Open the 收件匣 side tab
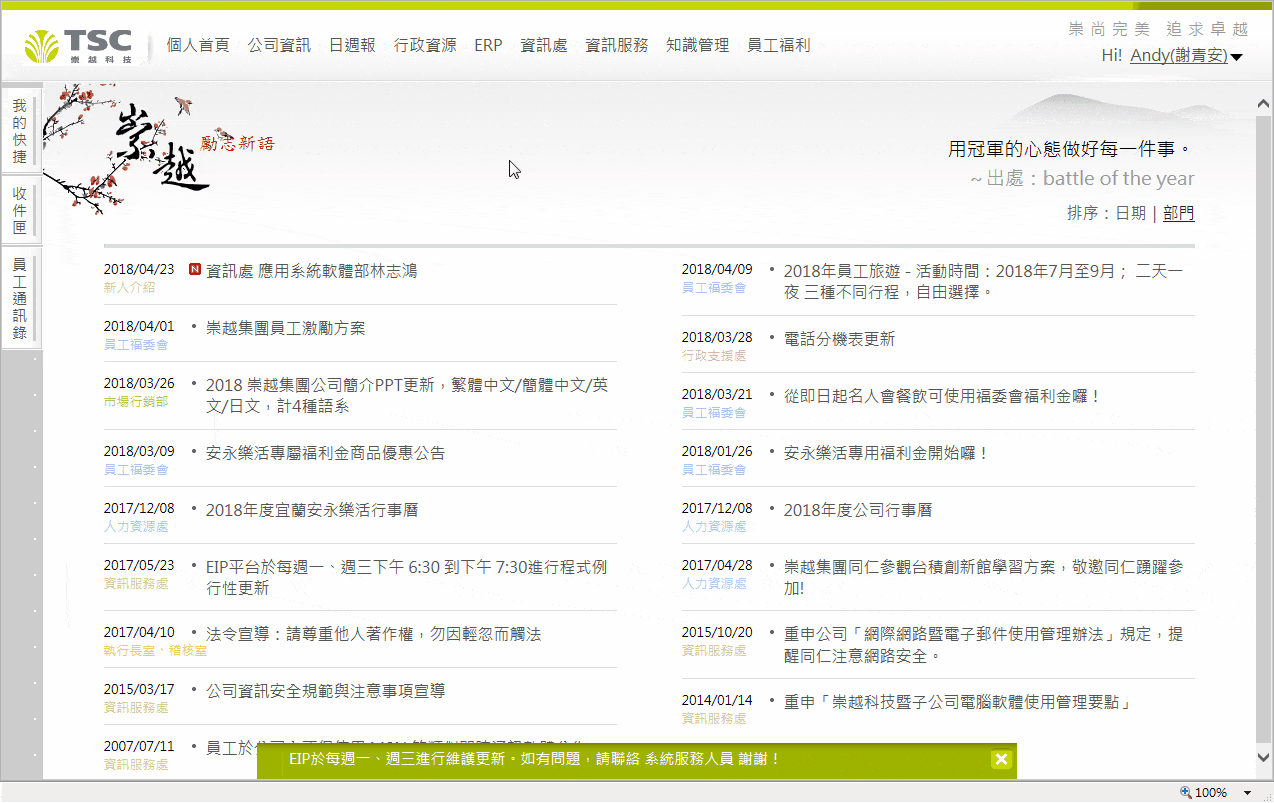The image size is (1274, 803). (20, 210)
